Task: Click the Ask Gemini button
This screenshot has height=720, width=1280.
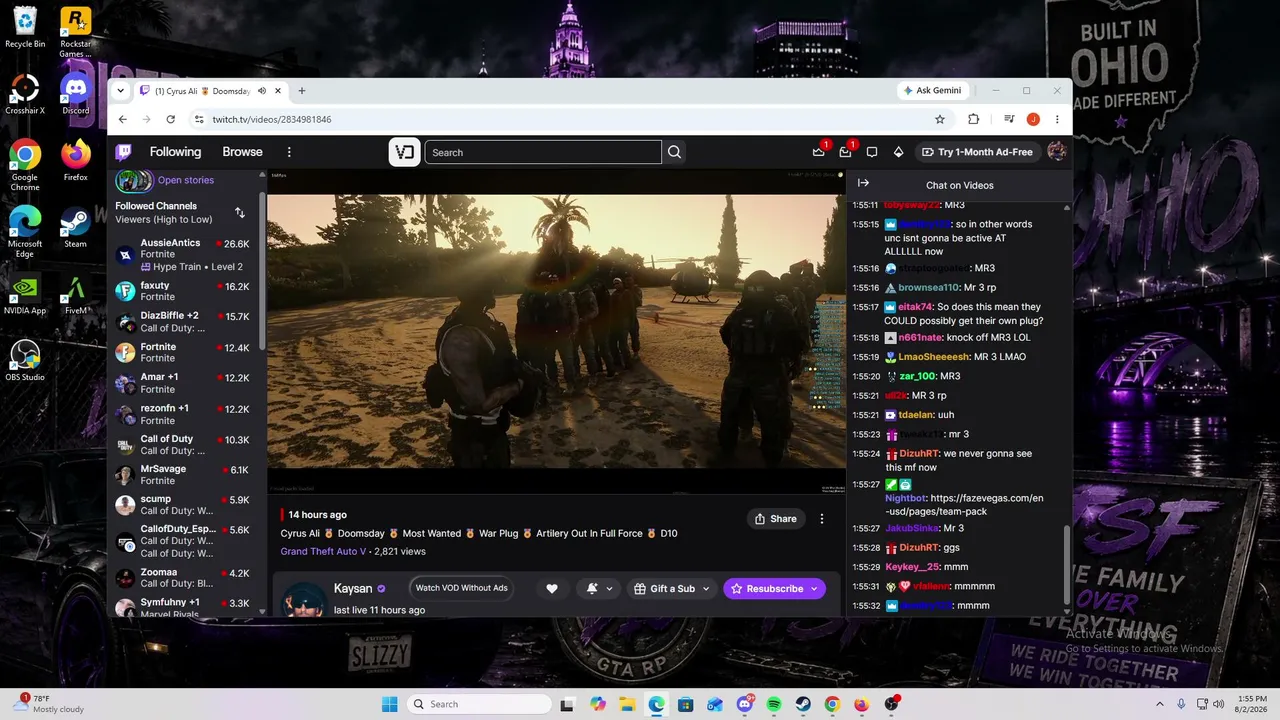Action: coord(933,91)
